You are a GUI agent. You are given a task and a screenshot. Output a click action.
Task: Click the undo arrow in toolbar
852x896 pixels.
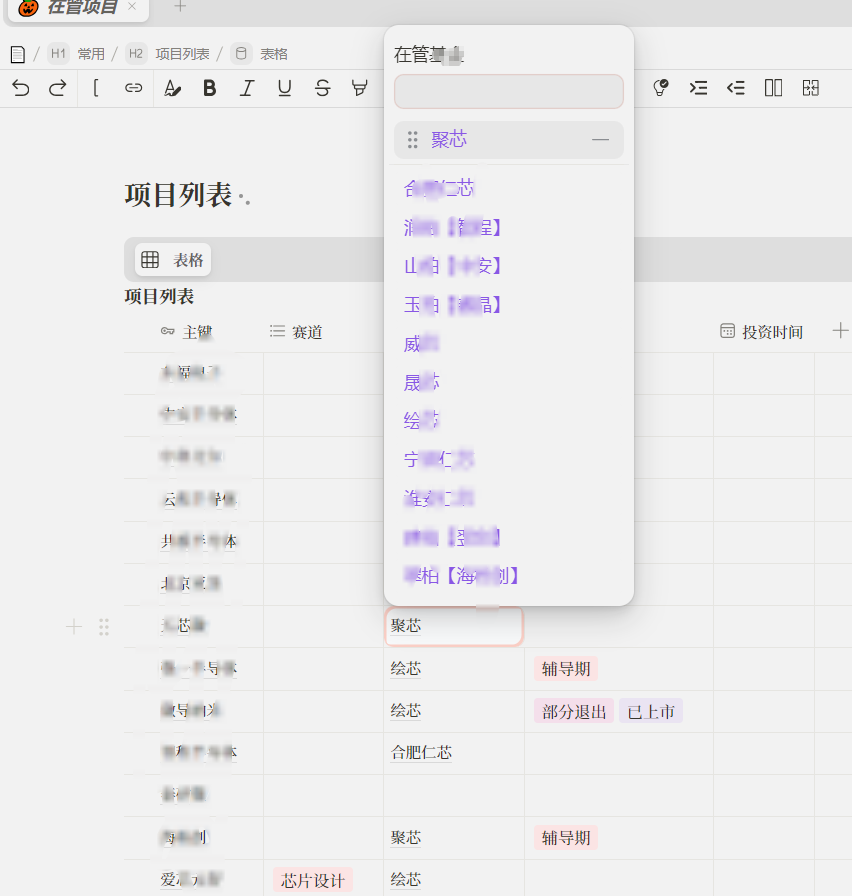pyautogui.click(x=21, y=88)
